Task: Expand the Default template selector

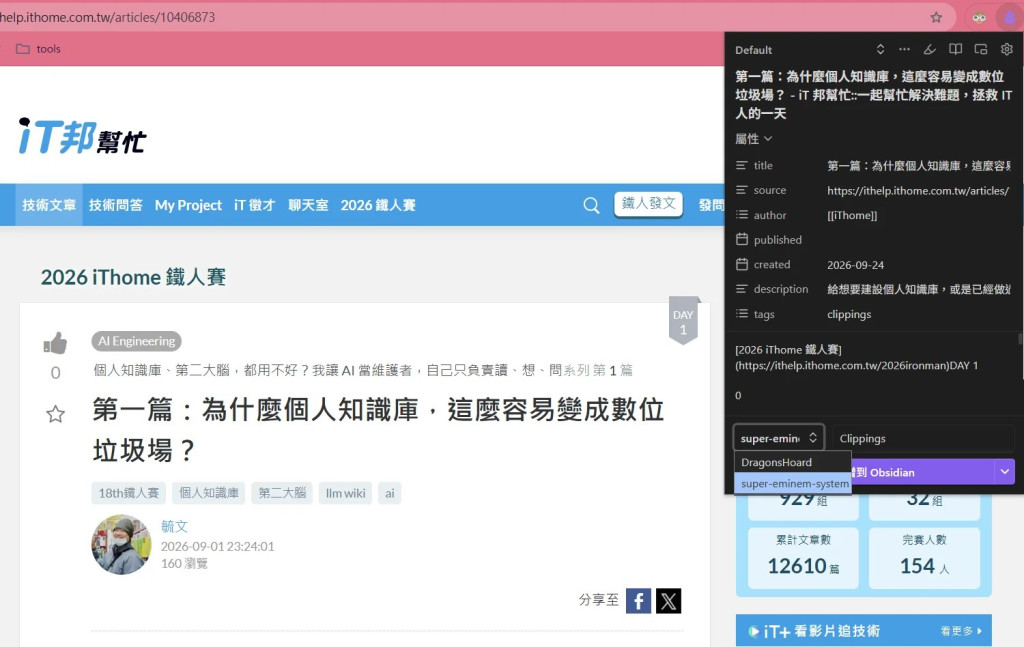Action: tap(880, 50)
